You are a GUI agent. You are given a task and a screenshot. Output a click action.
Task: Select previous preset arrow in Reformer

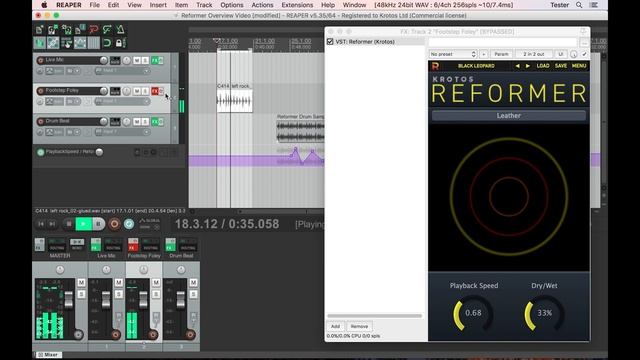coord(518,66)
